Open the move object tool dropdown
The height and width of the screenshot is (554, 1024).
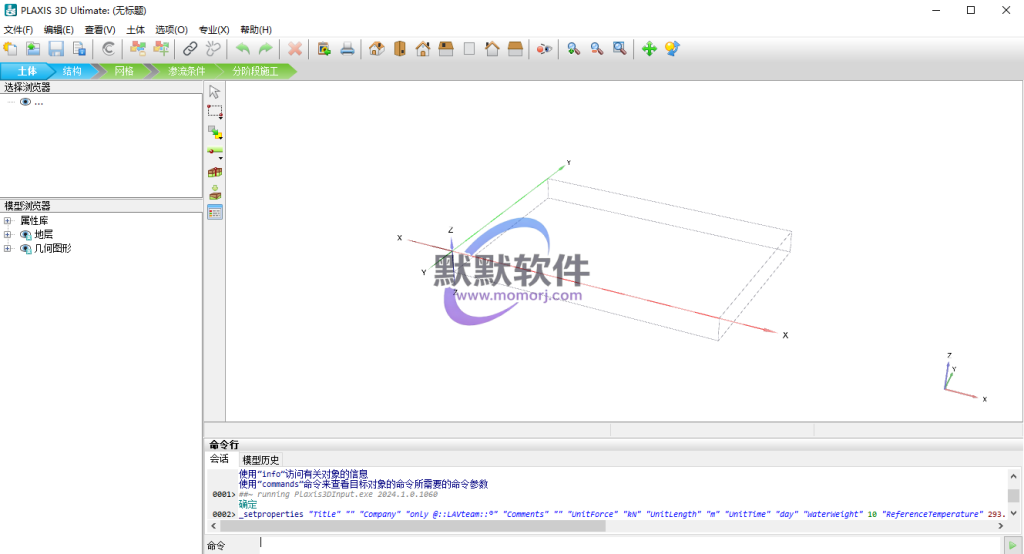pyautogui.click(x=215, y=132)
